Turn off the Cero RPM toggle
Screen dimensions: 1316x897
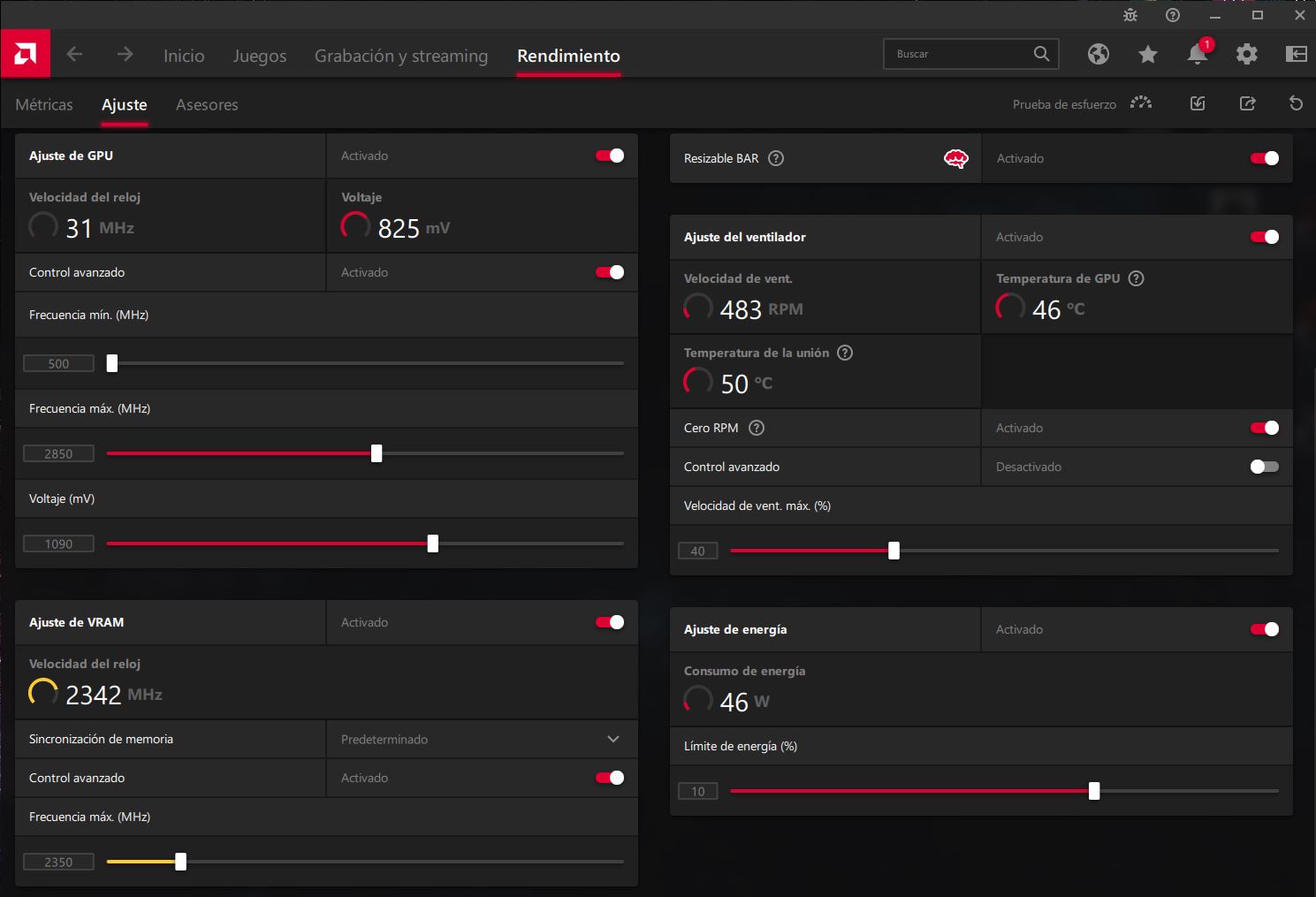click(1264, 428)
